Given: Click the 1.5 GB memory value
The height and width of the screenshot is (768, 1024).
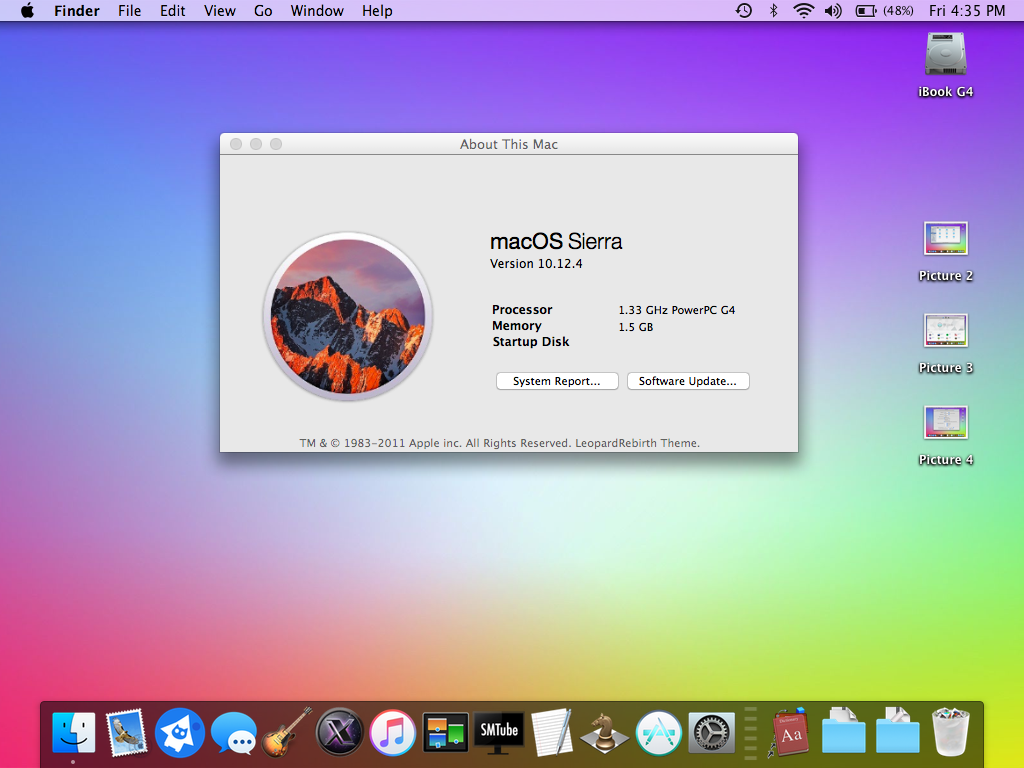Looking at the screenshot, I should pyautogui.click(x=635, y=327).
